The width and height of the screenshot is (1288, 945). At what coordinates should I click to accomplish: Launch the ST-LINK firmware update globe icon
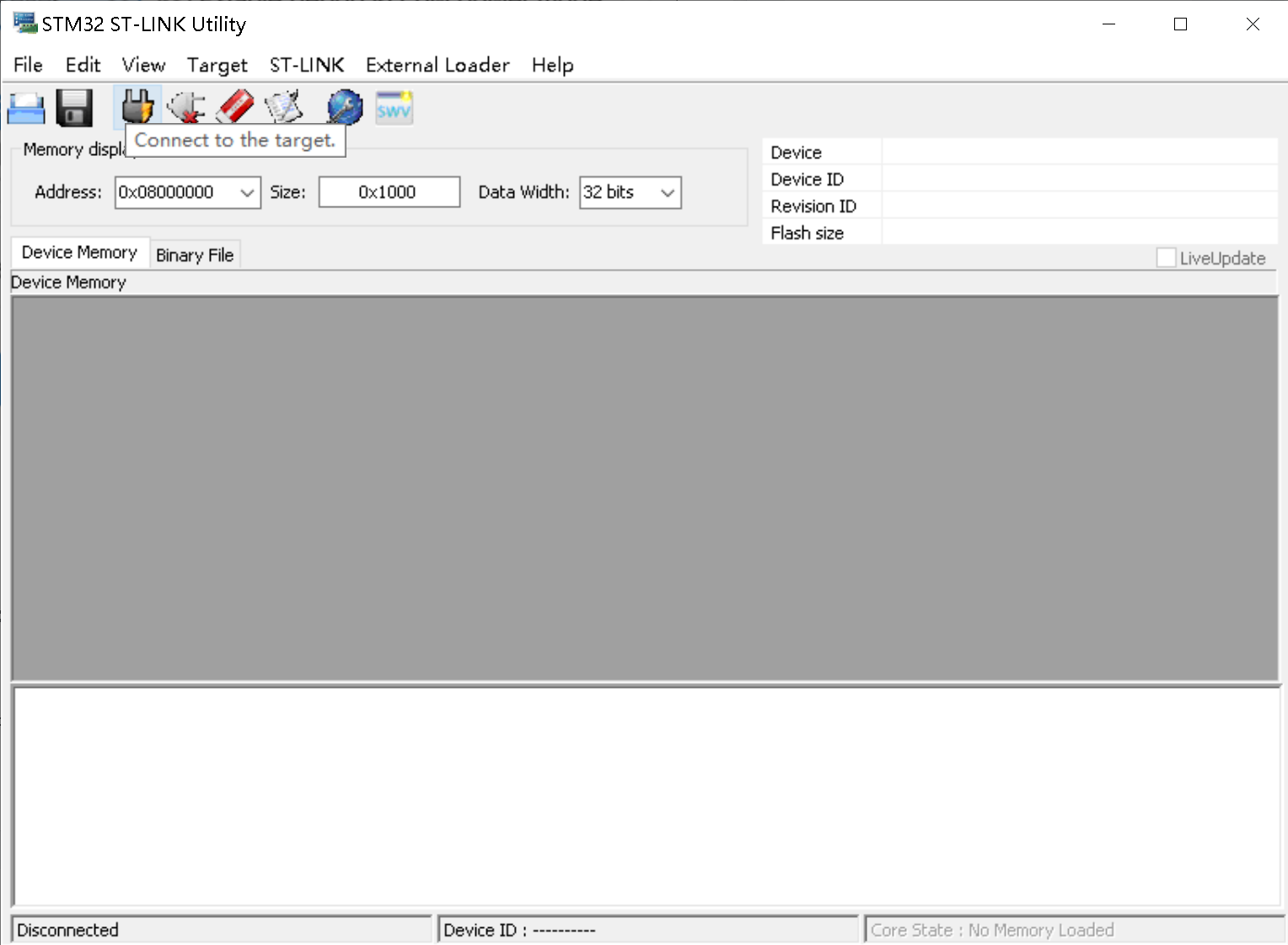pos(345,107)
